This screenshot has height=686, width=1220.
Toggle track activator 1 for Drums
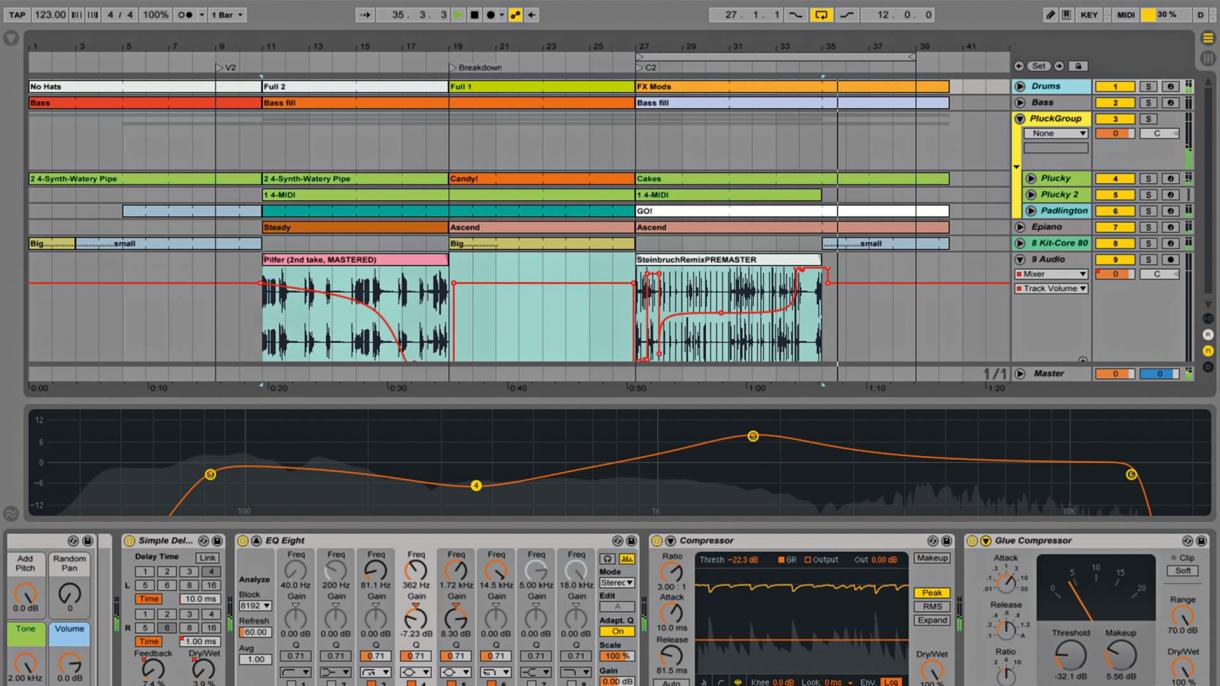1114,87
